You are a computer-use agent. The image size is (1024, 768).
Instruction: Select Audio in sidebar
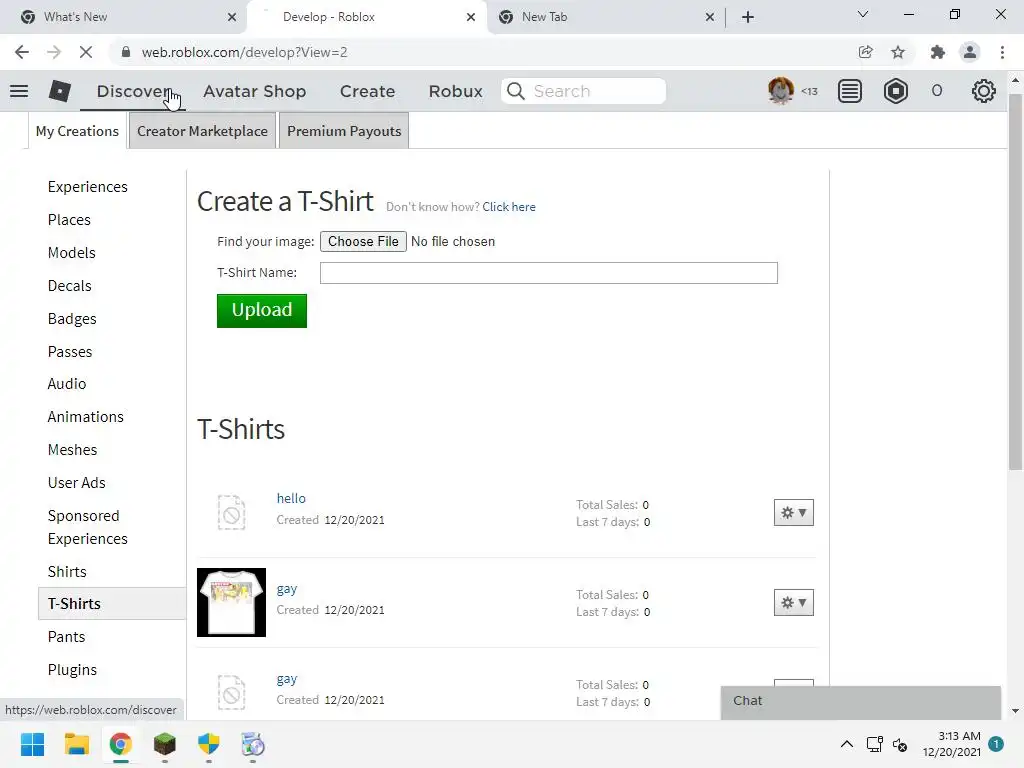[67, 384]
